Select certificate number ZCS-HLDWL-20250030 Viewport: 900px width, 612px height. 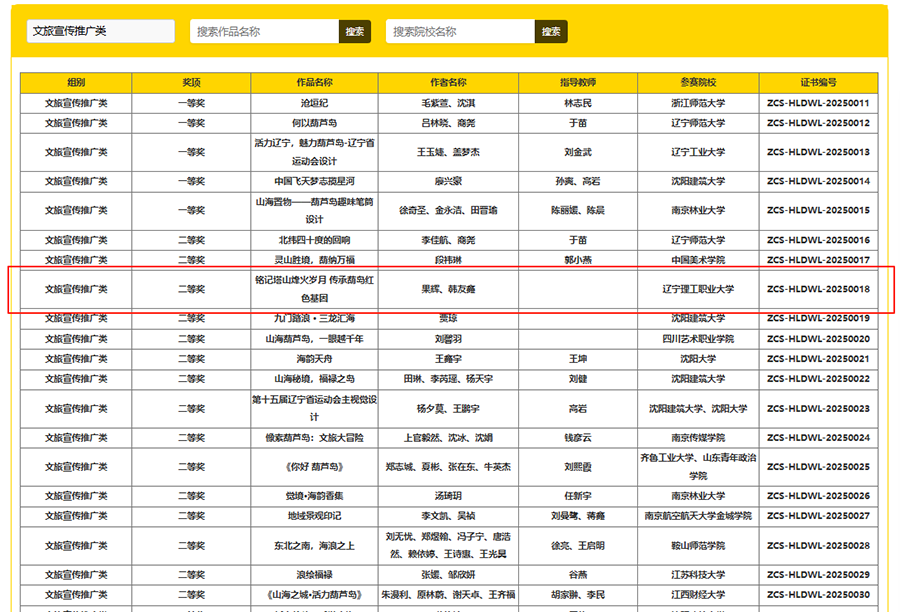818,594
